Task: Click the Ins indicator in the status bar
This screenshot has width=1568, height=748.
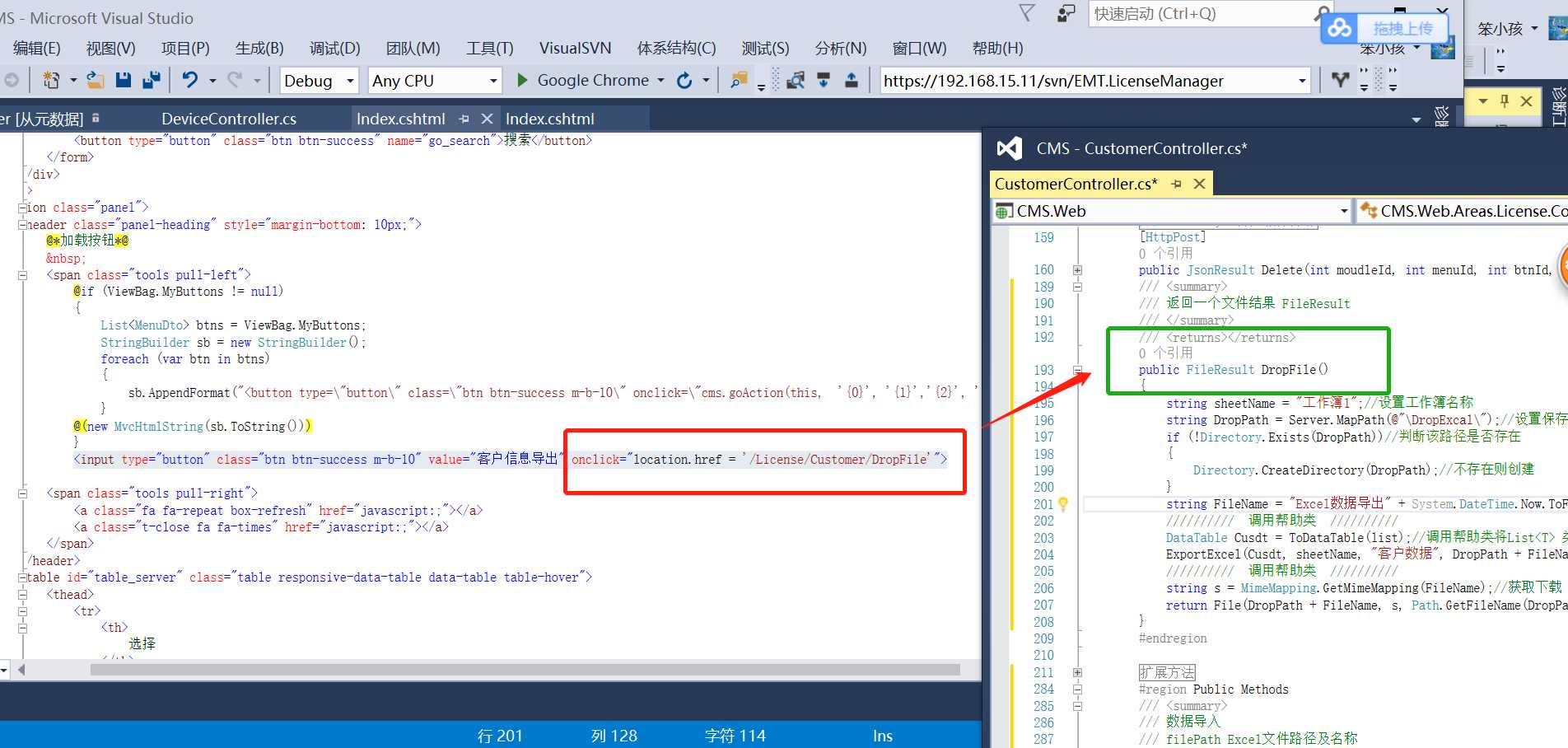Action: 883,736
